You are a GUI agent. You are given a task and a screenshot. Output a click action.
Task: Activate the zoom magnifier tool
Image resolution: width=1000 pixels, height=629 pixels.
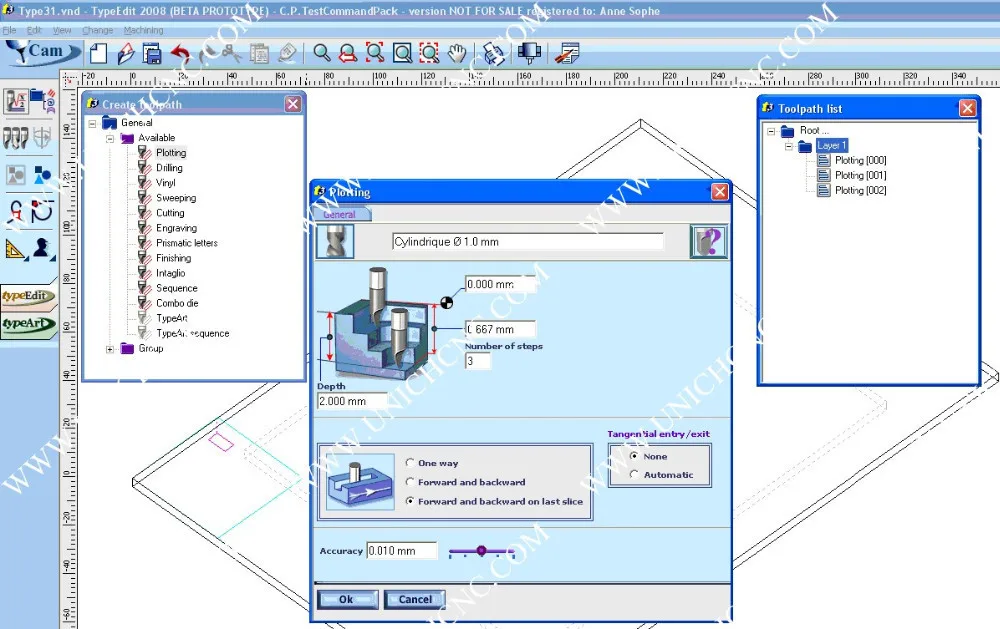321,53
